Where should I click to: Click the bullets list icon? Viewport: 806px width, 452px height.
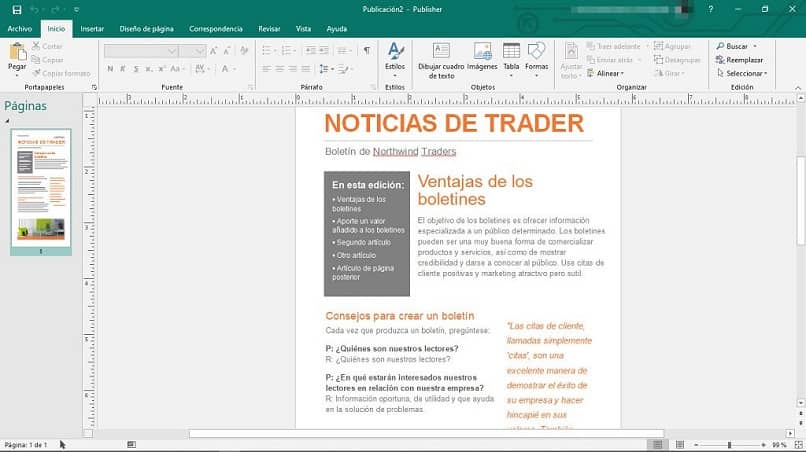point(266,50)
